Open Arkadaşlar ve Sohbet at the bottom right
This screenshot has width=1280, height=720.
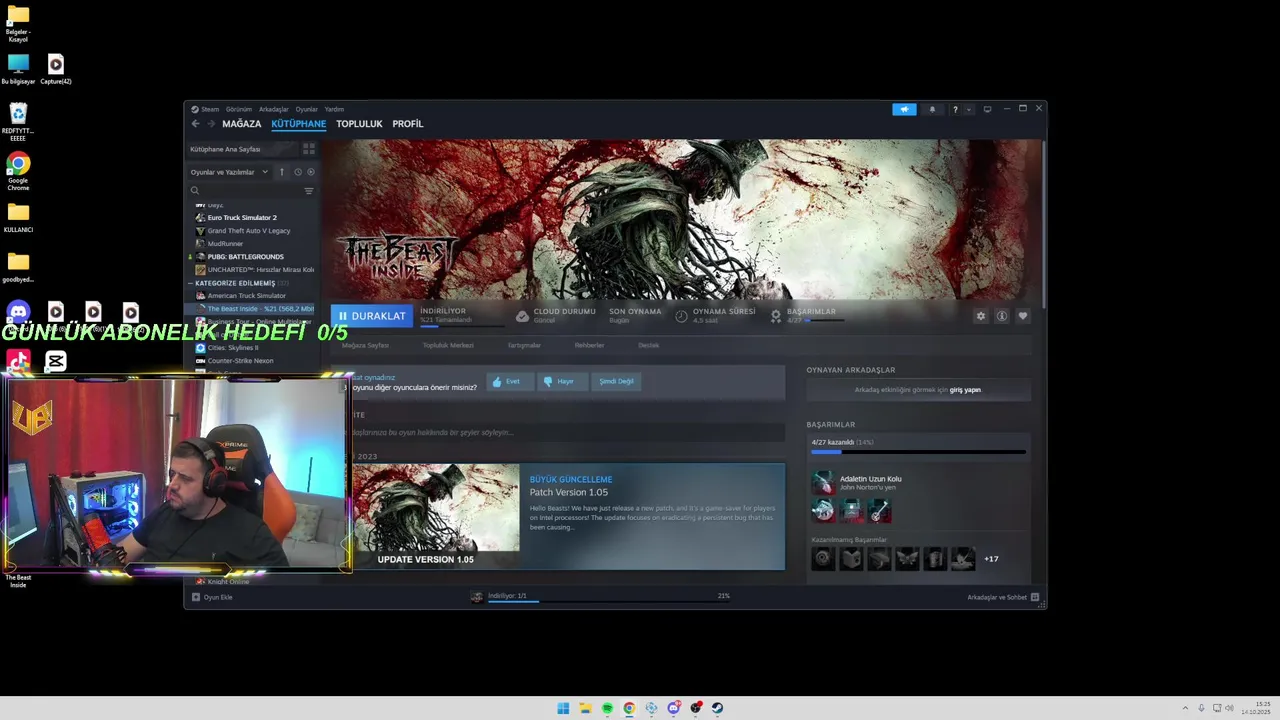click(1003, 597)
